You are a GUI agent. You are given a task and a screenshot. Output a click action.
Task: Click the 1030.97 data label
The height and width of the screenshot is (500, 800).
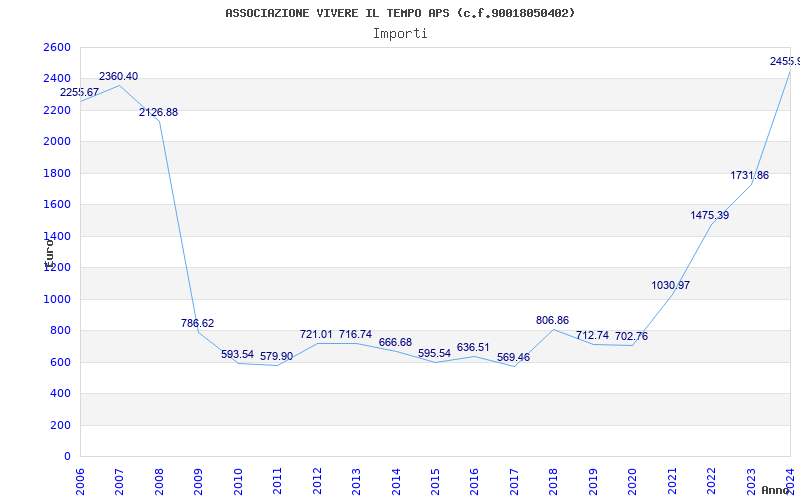(671, 286)
